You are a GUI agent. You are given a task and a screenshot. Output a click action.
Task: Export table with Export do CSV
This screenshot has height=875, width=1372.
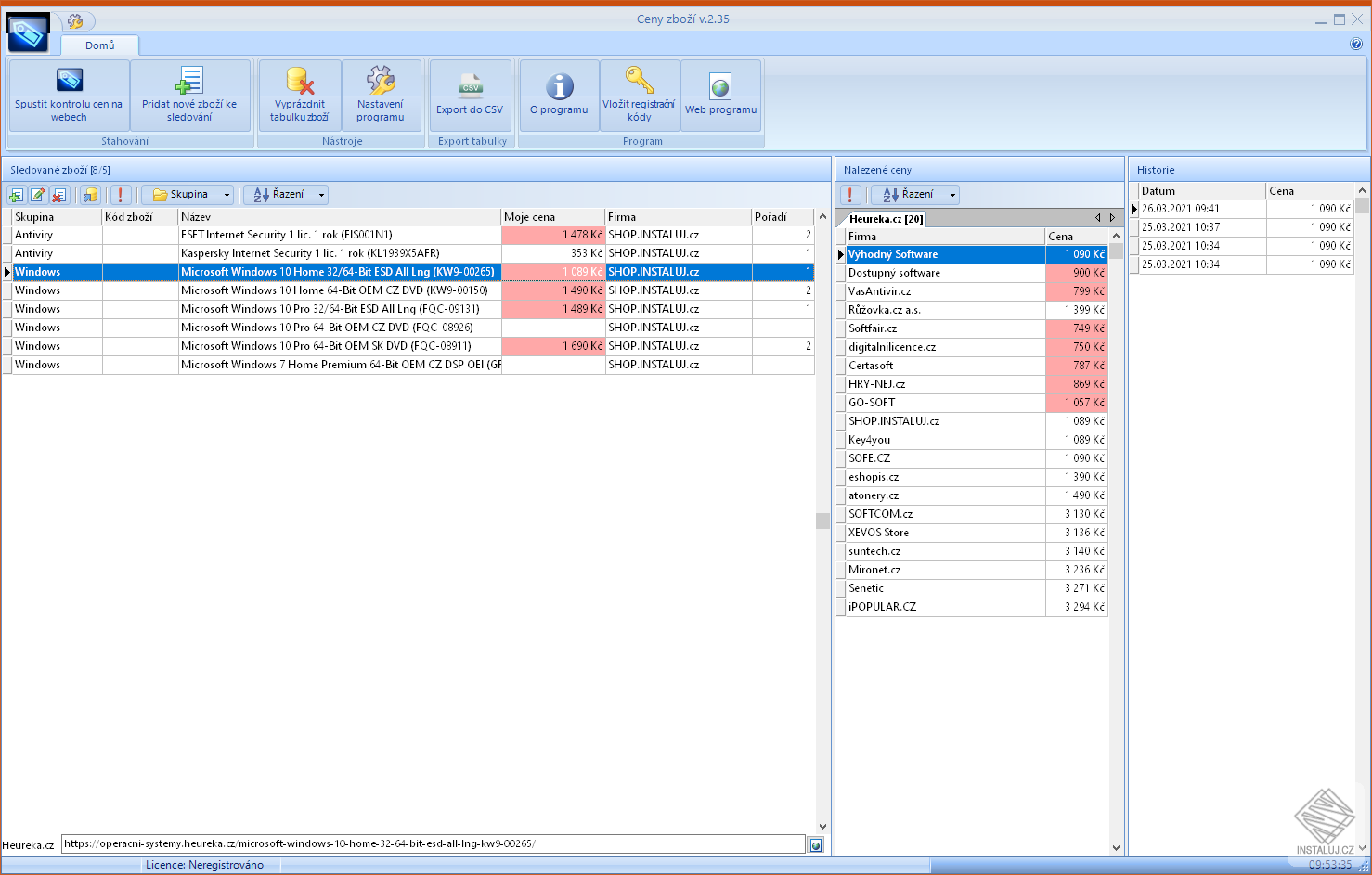pos(470,95)
